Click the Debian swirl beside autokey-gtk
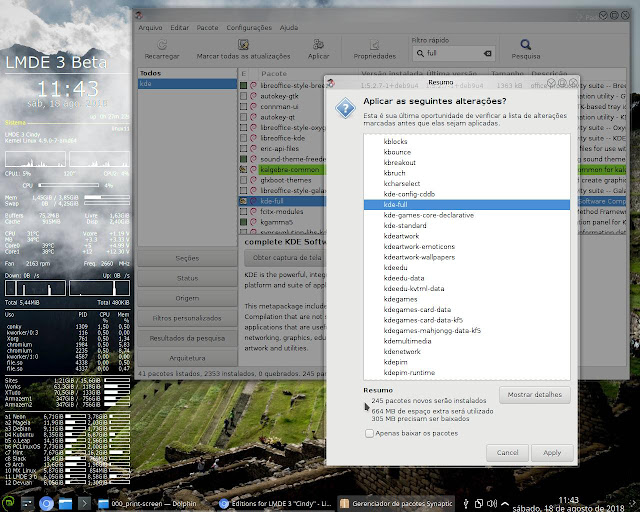The width and height of the screenshot is (640, 512). pos(253,96)
